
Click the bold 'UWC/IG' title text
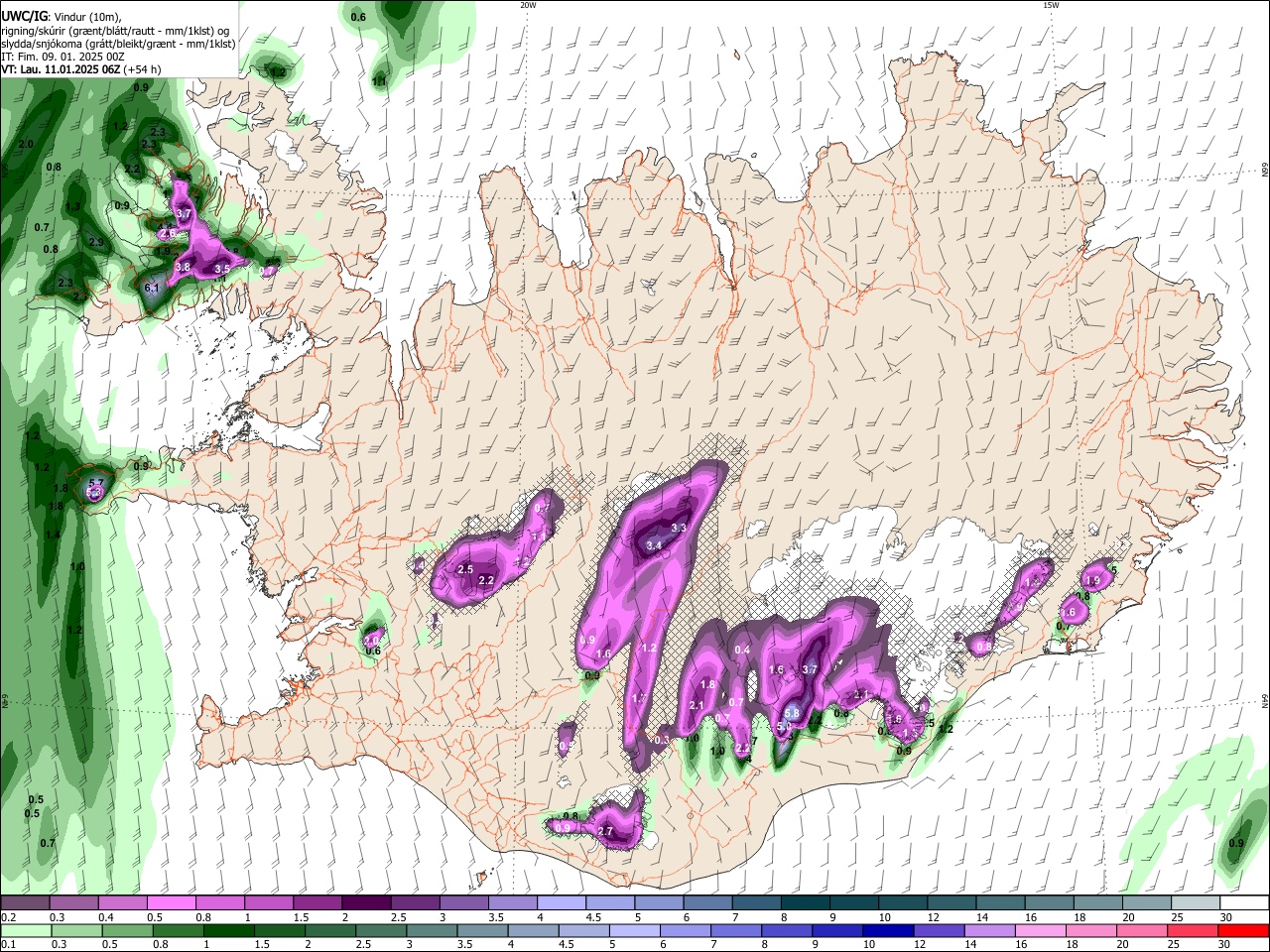coord(24,17)
